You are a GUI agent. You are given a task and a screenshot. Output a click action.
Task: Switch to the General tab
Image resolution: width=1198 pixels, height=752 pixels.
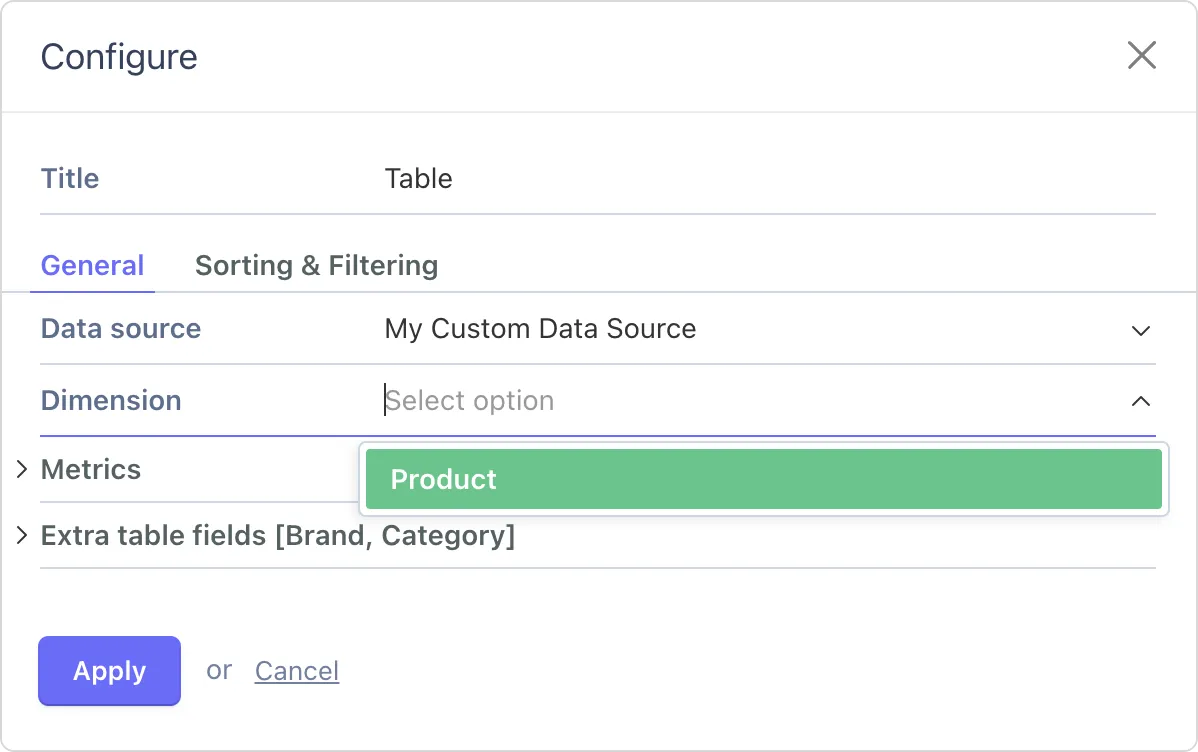92,266
